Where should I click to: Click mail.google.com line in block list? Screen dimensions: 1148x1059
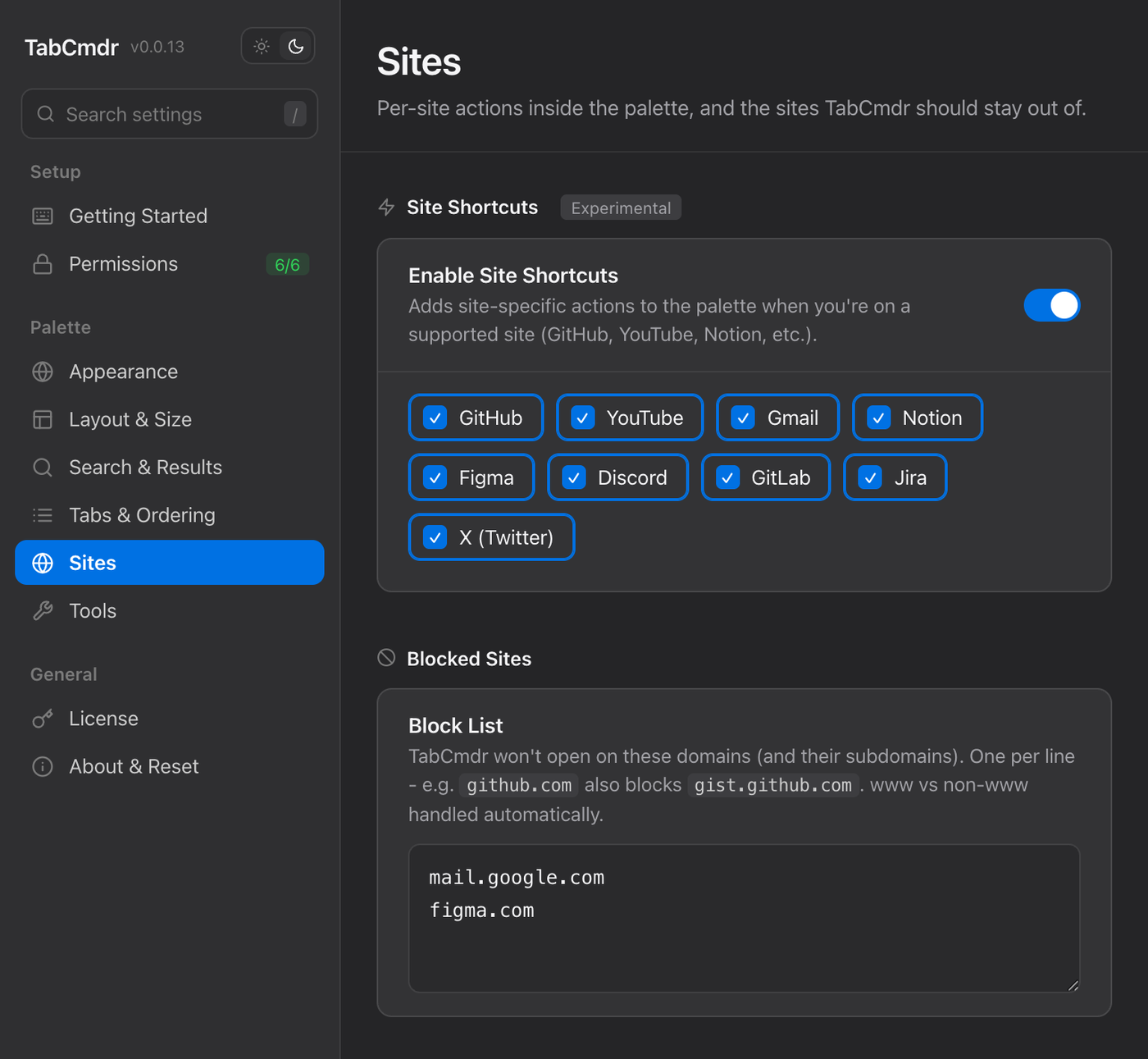pyautogui.click(x=517, y=878)
